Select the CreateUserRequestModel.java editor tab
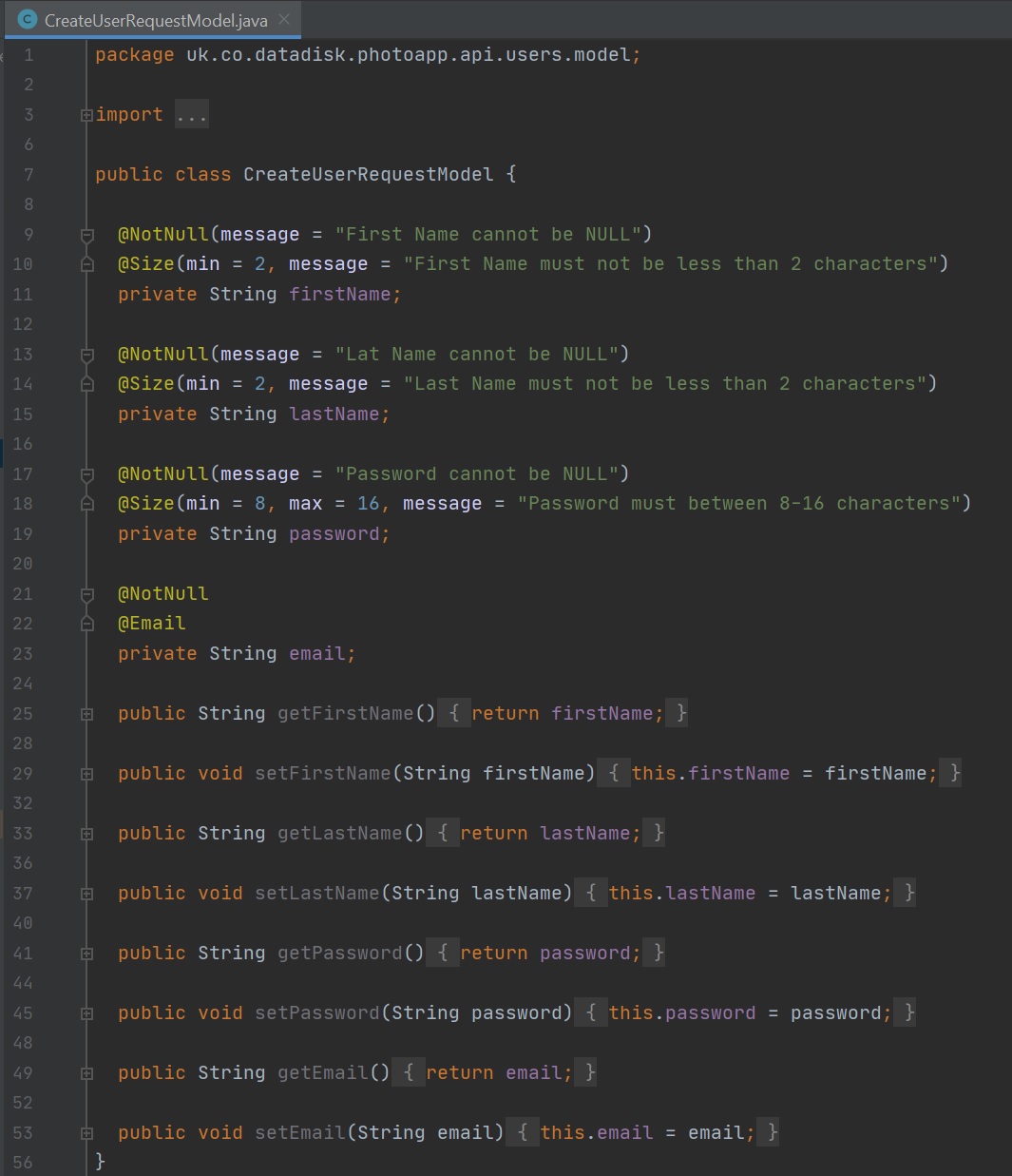The width and height of the screenshot is (1012, 1176). 155,20
